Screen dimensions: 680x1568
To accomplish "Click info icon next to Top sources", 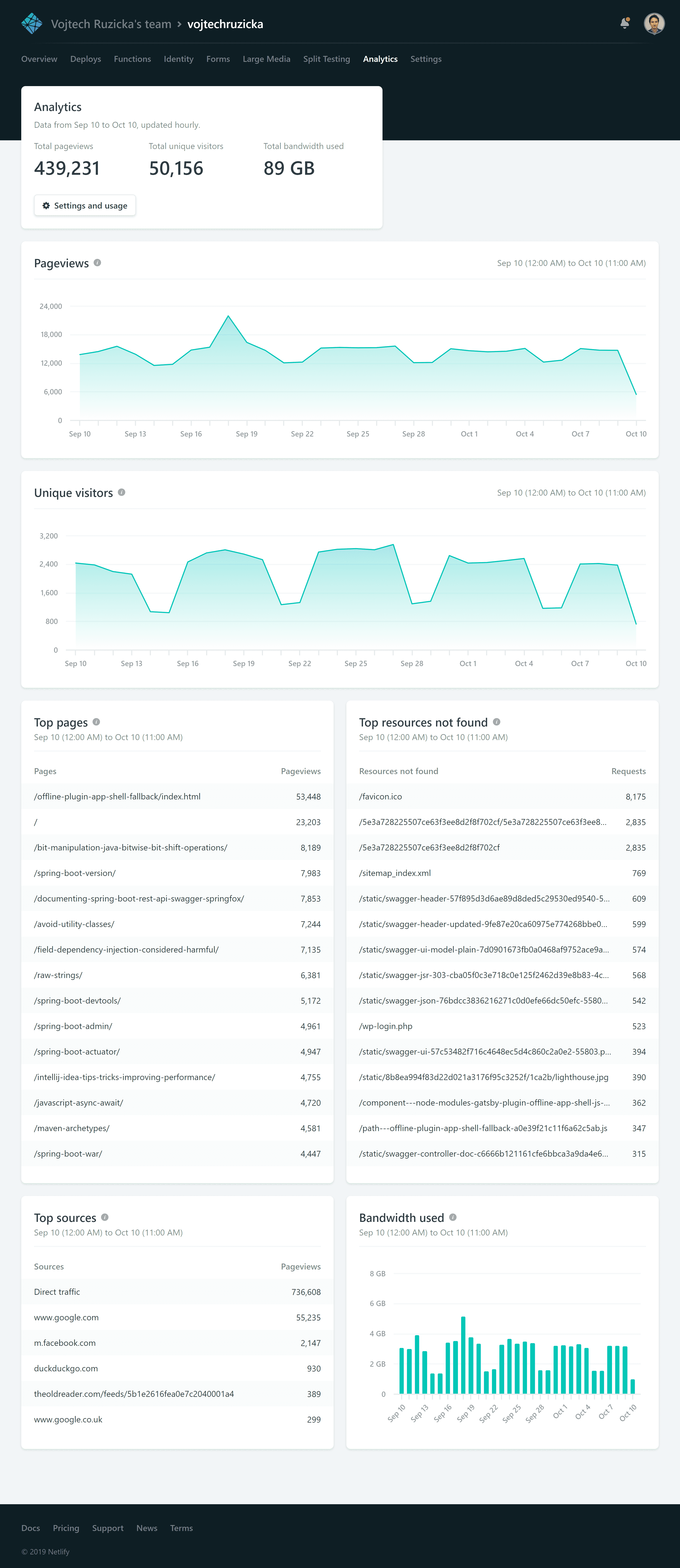I will 105,1217.
